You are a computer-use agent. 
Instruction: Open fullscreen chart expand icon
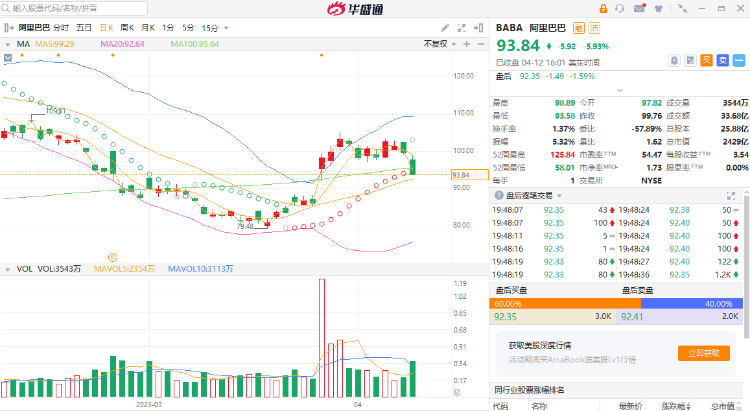[462, 28]
